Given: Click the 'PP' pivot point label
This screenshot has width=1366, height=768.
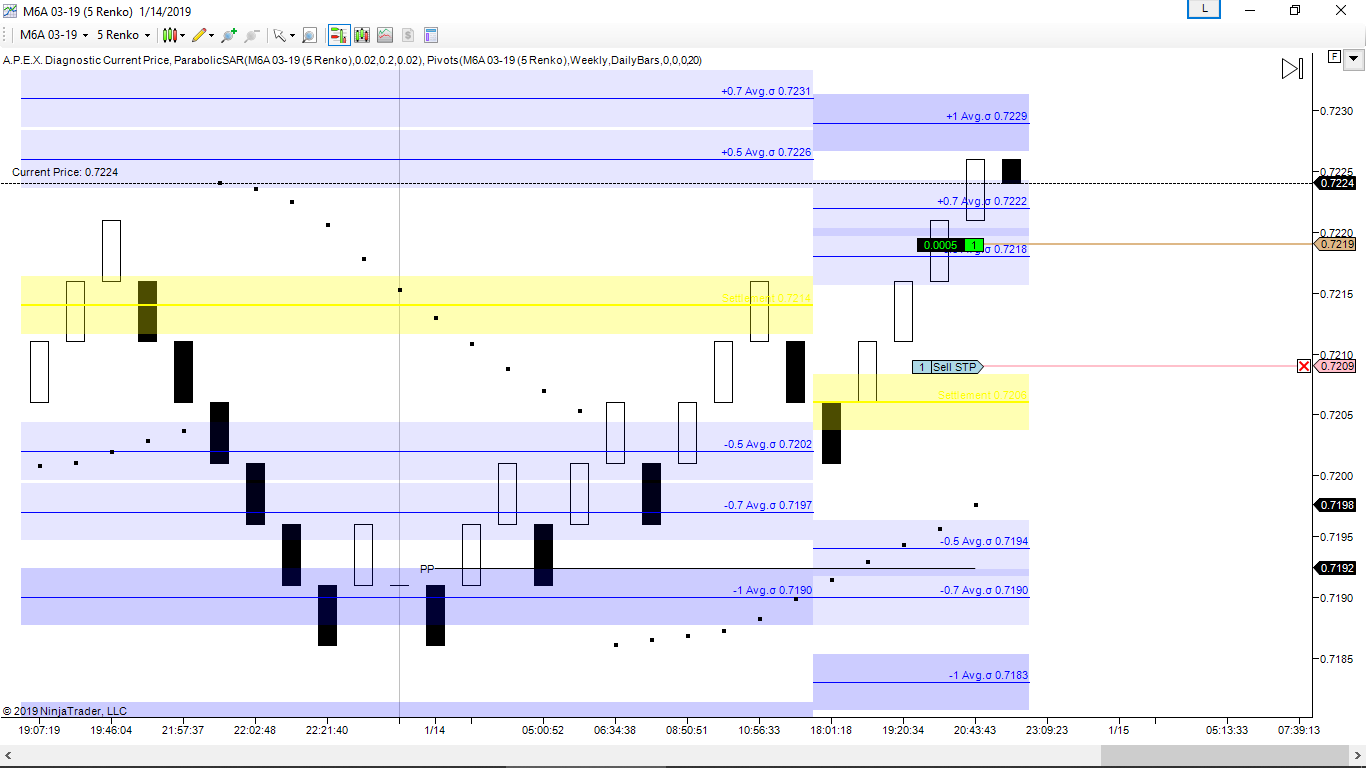Looking at the screenshot, I should [427, 569].
